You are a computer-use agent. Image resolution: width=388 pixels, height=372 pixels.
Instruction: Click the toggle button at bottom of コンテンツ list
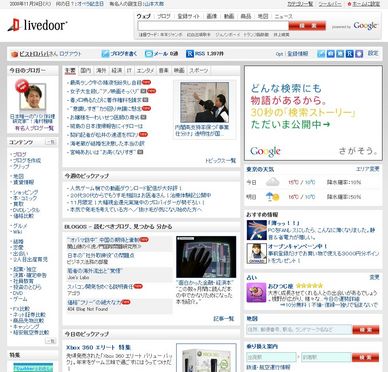click(51, 341)
